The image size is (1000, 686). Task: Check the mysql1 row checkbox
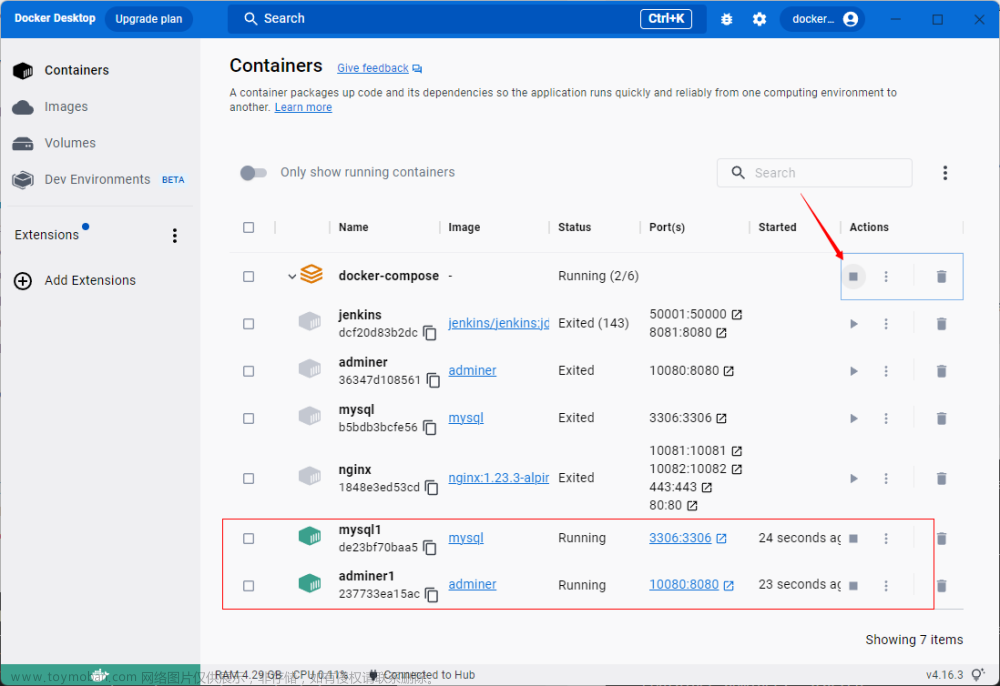point(249,539)
